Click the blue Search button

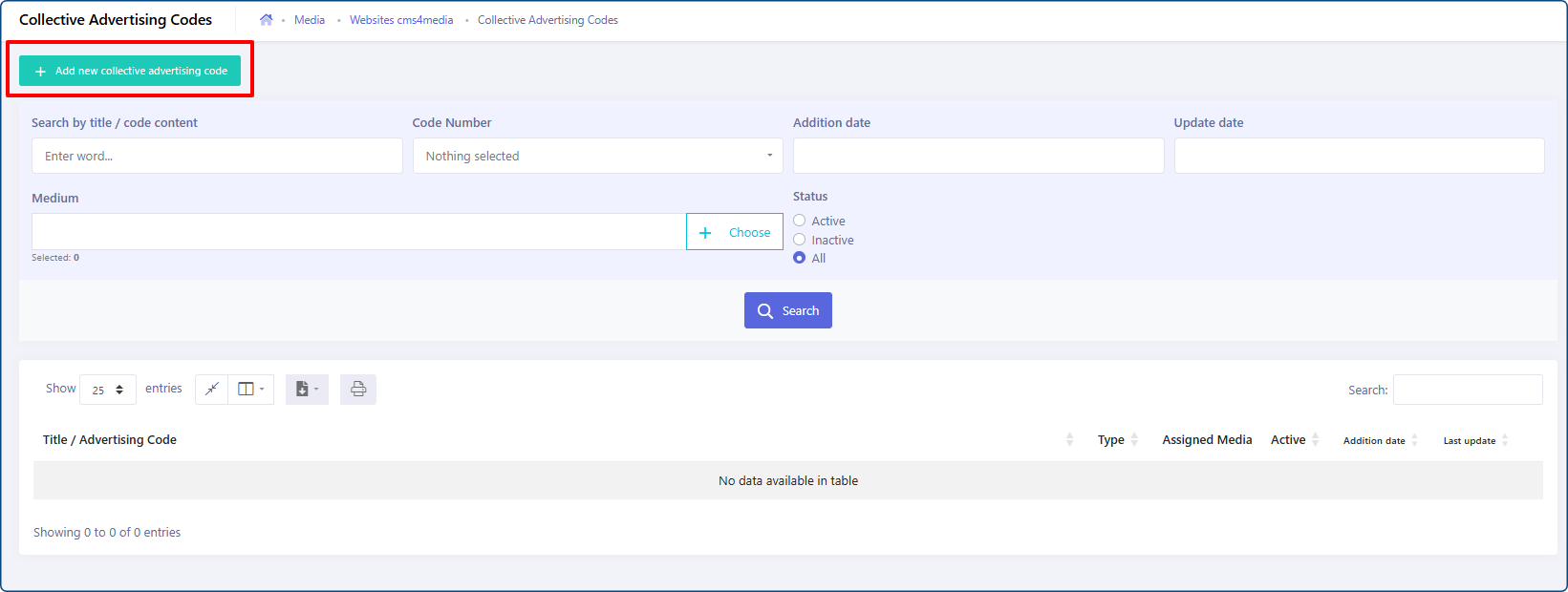pyautogui.click(x=788, y=310)
